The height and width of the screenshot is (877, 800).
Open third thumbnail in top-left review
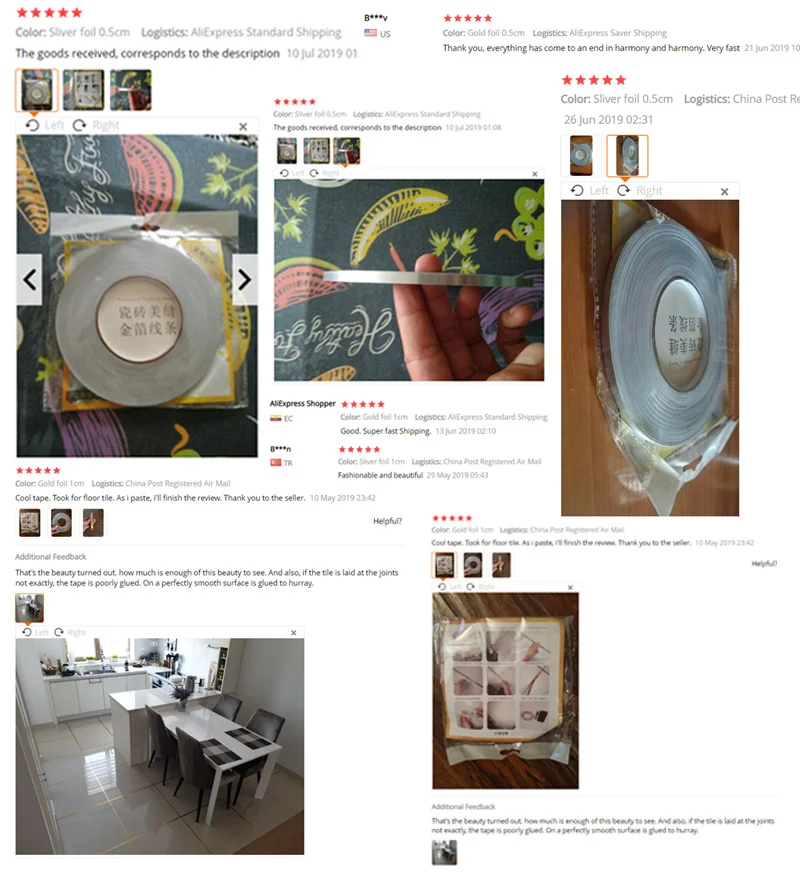pos(130,90)
